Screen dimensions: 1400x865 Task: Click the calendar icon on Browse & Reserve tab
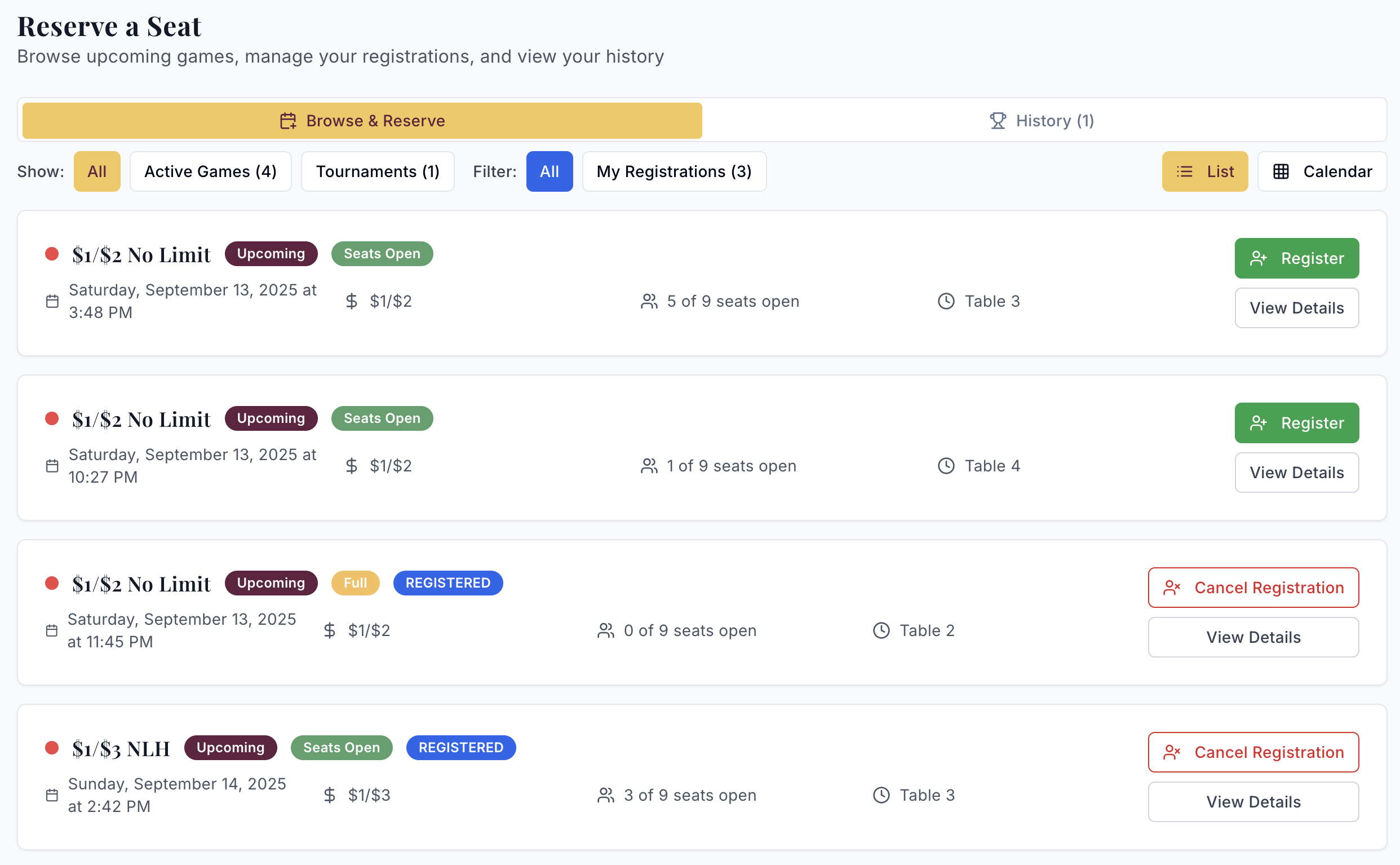[288, 121]
